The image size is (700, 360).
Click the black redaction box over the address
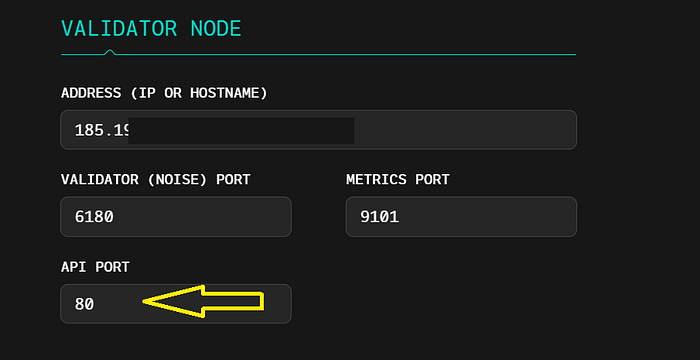[241, 131]
